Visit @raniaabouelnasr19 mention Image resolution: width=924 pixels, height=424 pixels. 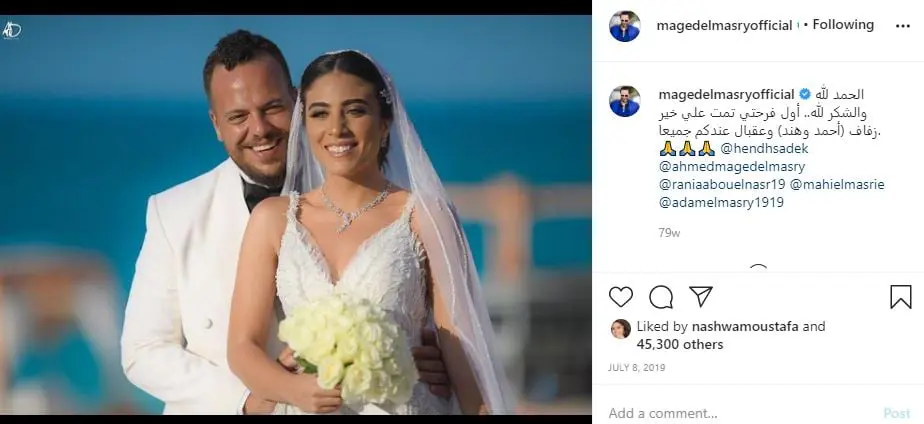pyautogui.click(x=722, y=184)
